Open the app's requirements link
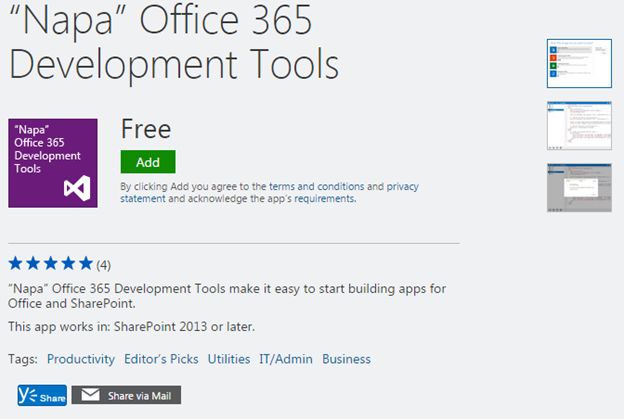 (325, 199)
